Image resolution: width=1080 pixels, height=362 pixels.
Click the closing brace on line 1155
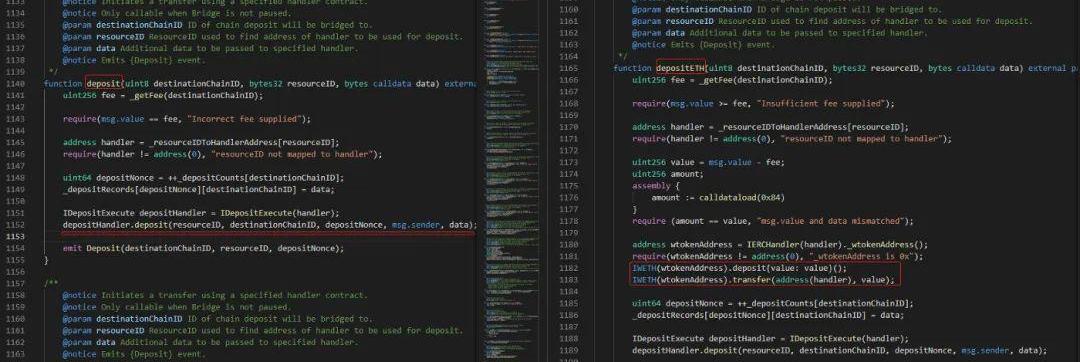(x=46, y=260)
